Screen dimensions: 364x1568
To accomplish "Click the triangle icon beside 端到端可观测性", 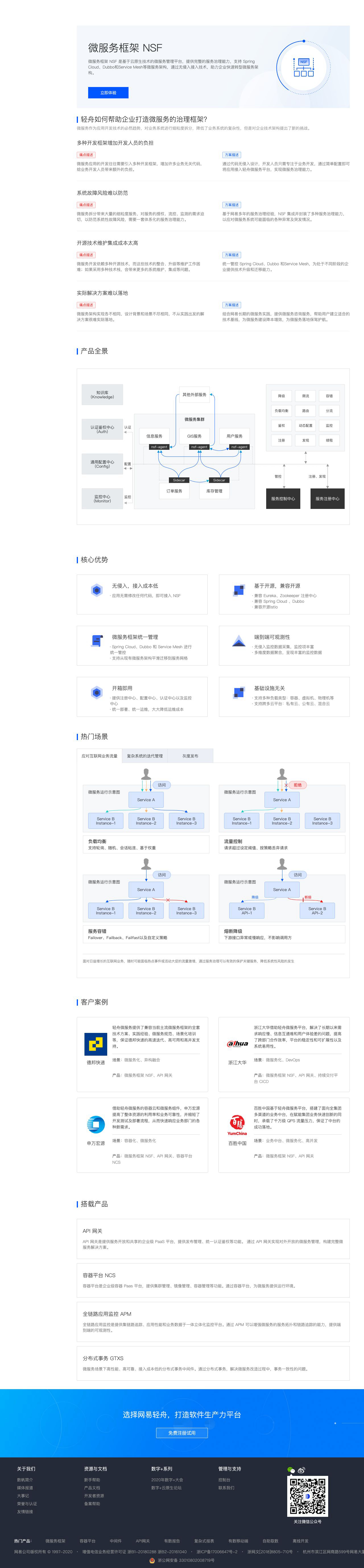I will click(239, 640).
